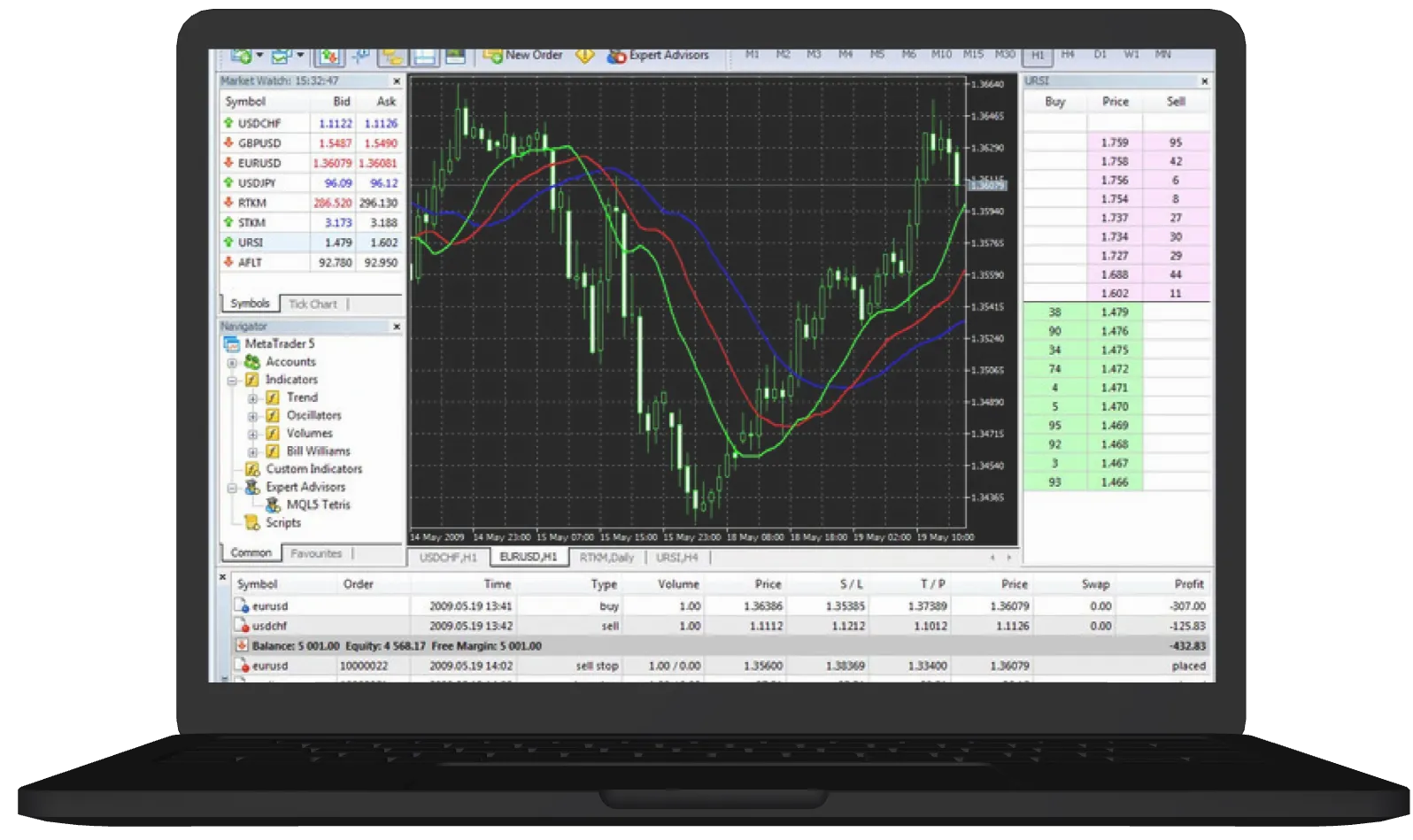Screen dimensions: 1413x840
Task: Click the New Order toolbar button
Action: tap(523, 55)
